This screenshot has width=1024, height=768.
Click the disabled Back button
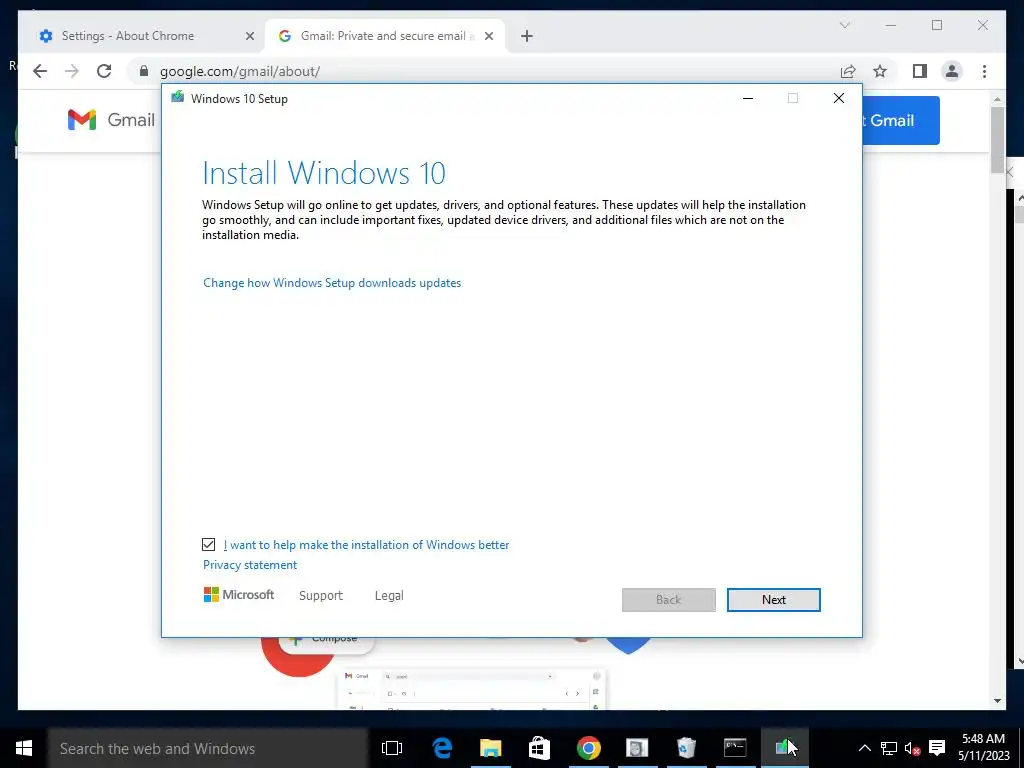[668, 600]
